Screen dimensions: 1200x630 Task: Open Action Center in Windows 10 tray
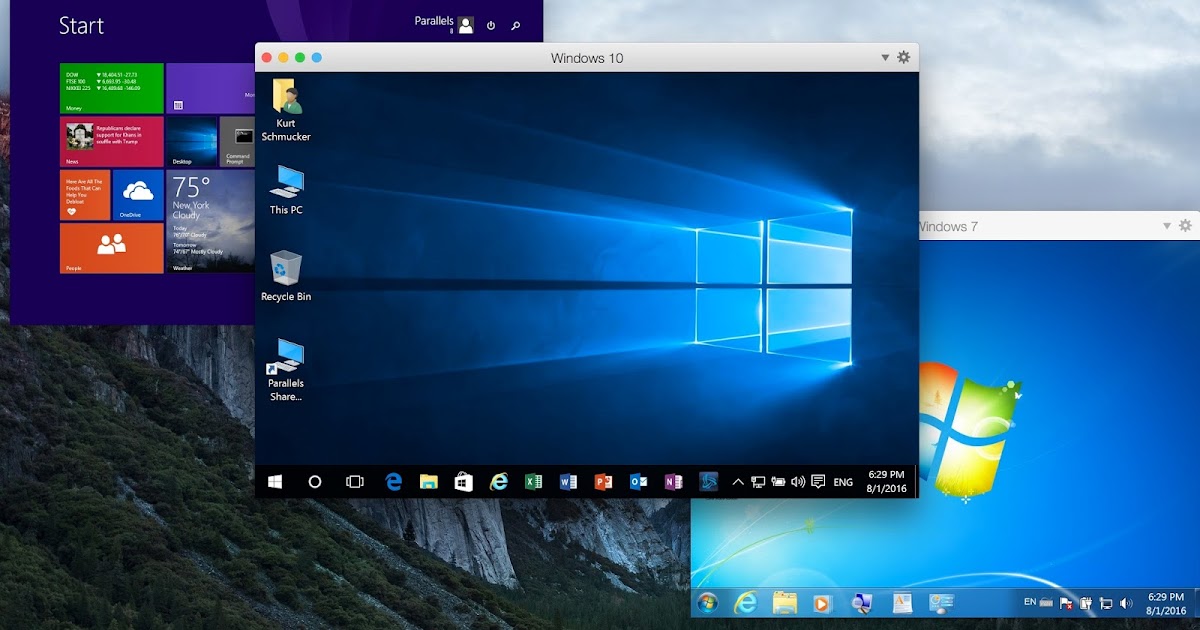click(x=818, y=482)
